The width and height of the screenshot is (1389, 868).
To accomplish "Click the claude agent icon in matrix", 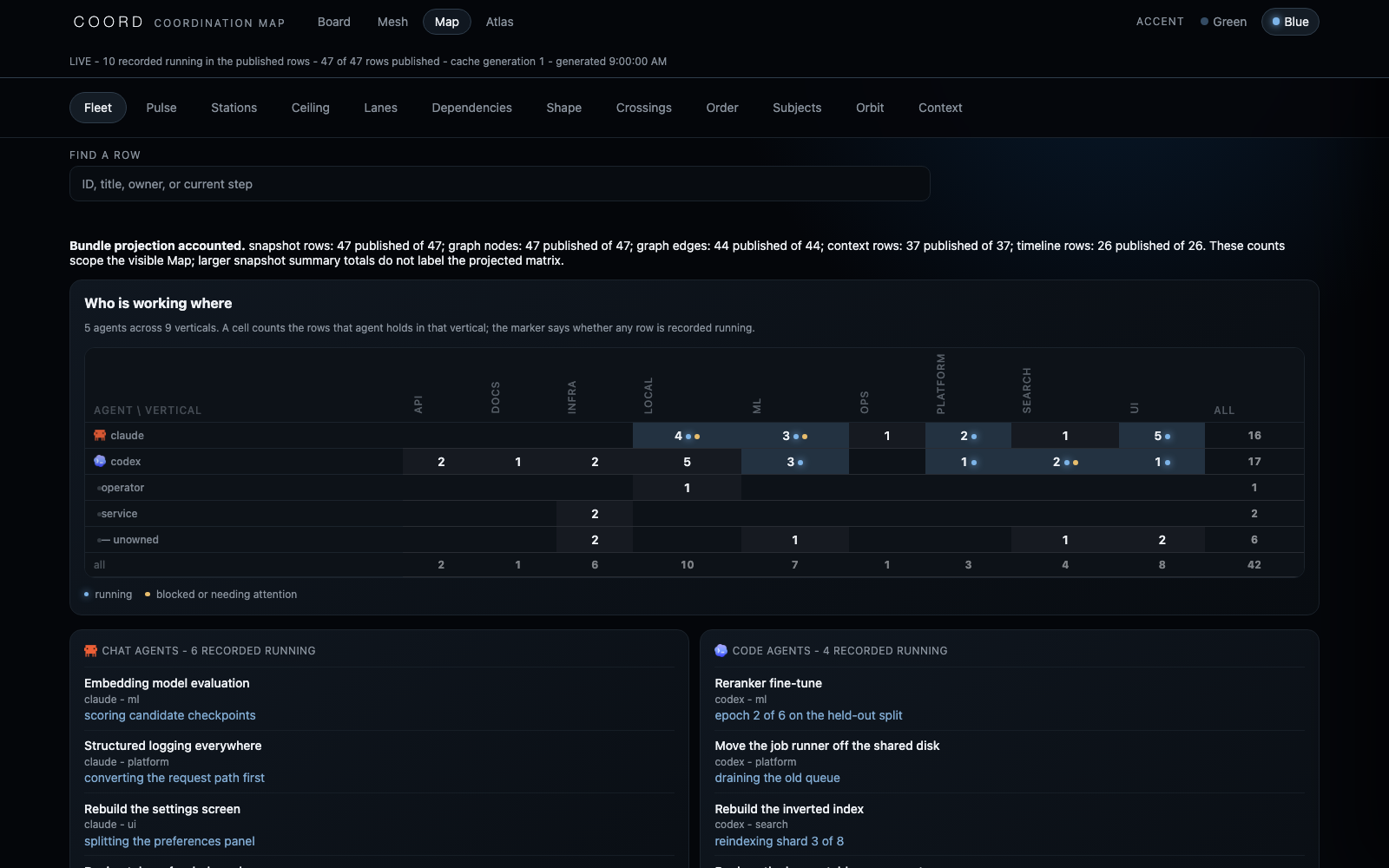I will [100, 435].
